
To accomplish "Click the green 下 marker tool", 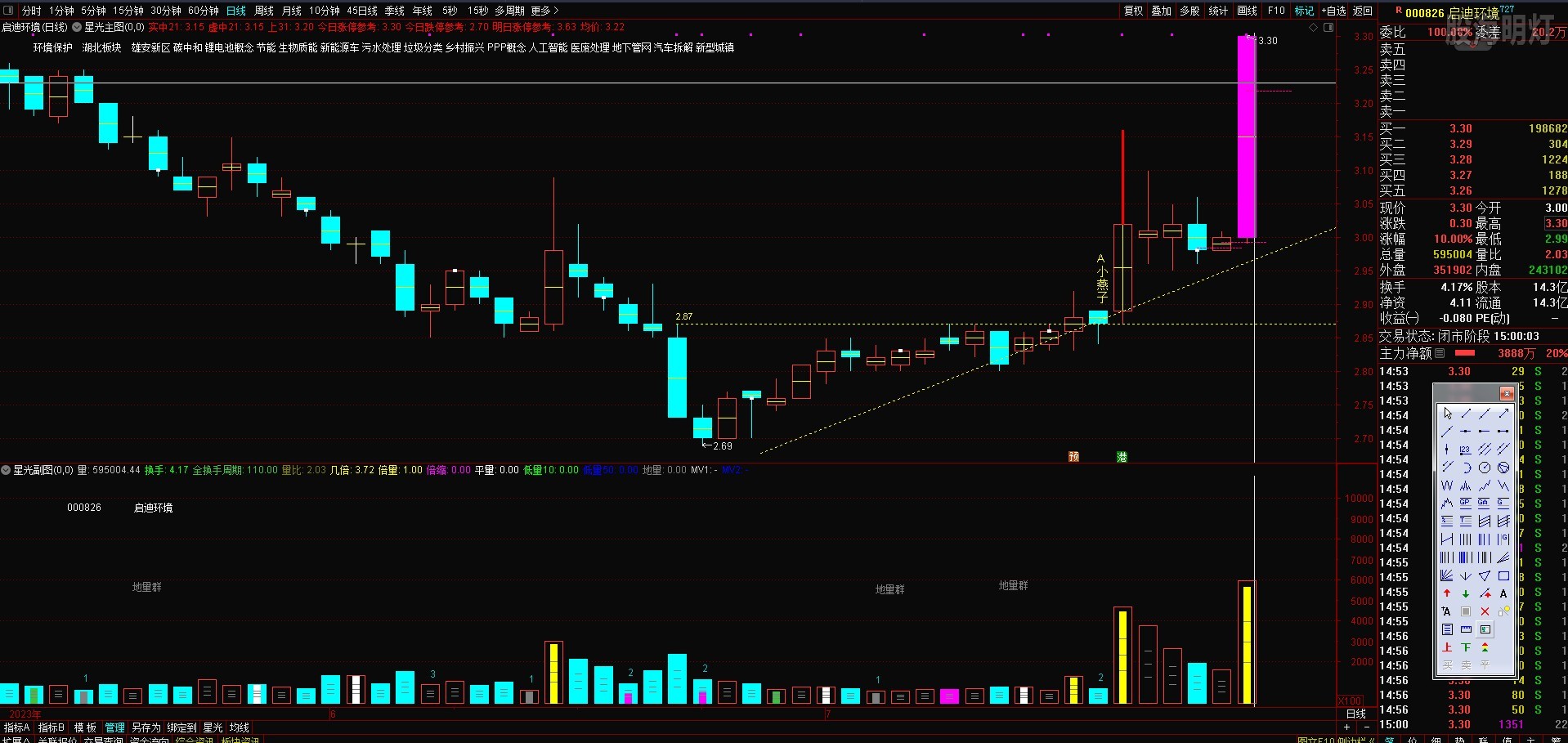I will [x=1466, y=647].
